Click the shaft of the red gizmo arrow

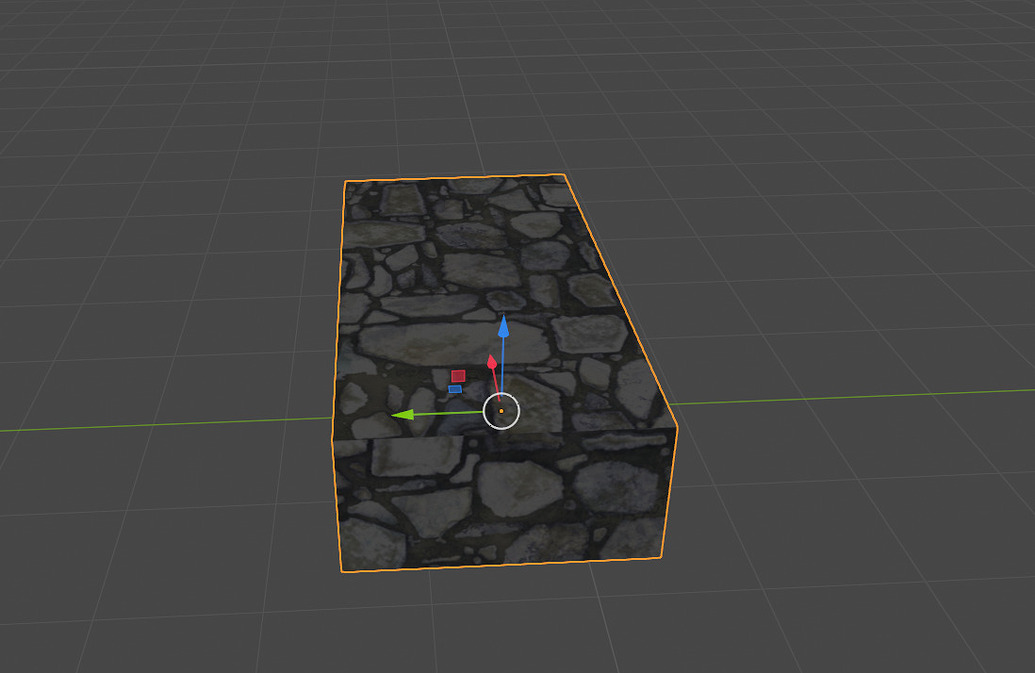pyautogui.click(x=494, y=380)
